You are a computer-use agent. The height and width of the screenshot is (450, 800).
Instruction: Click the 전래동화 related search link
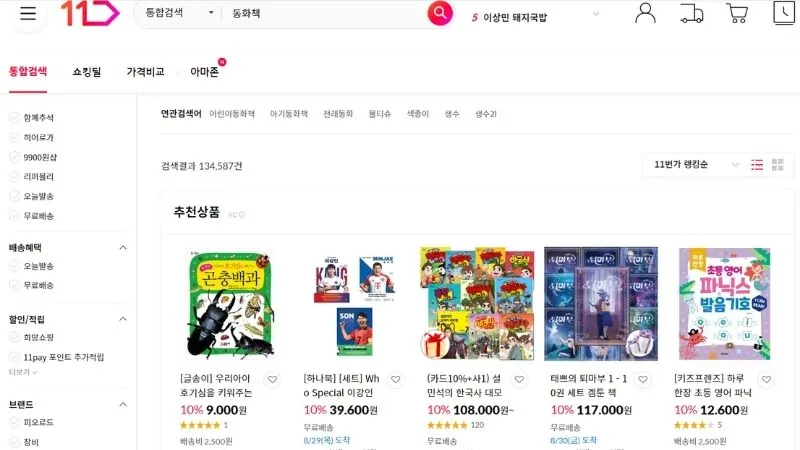tap(338, 114)
